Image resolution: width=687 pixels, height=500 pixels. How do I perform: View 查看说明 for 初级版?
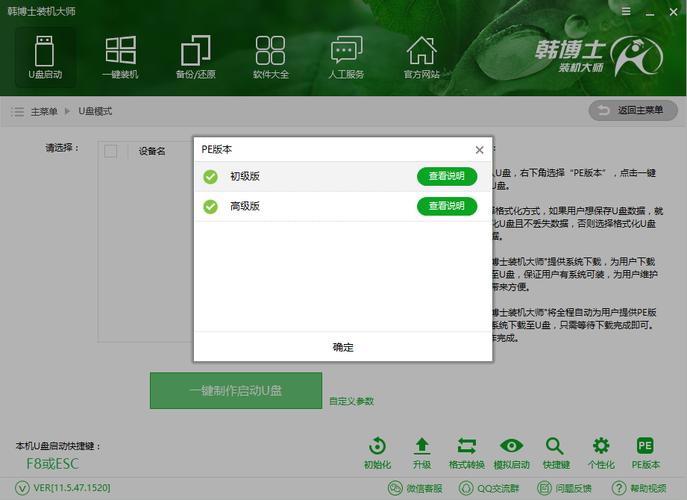(447, 176)
